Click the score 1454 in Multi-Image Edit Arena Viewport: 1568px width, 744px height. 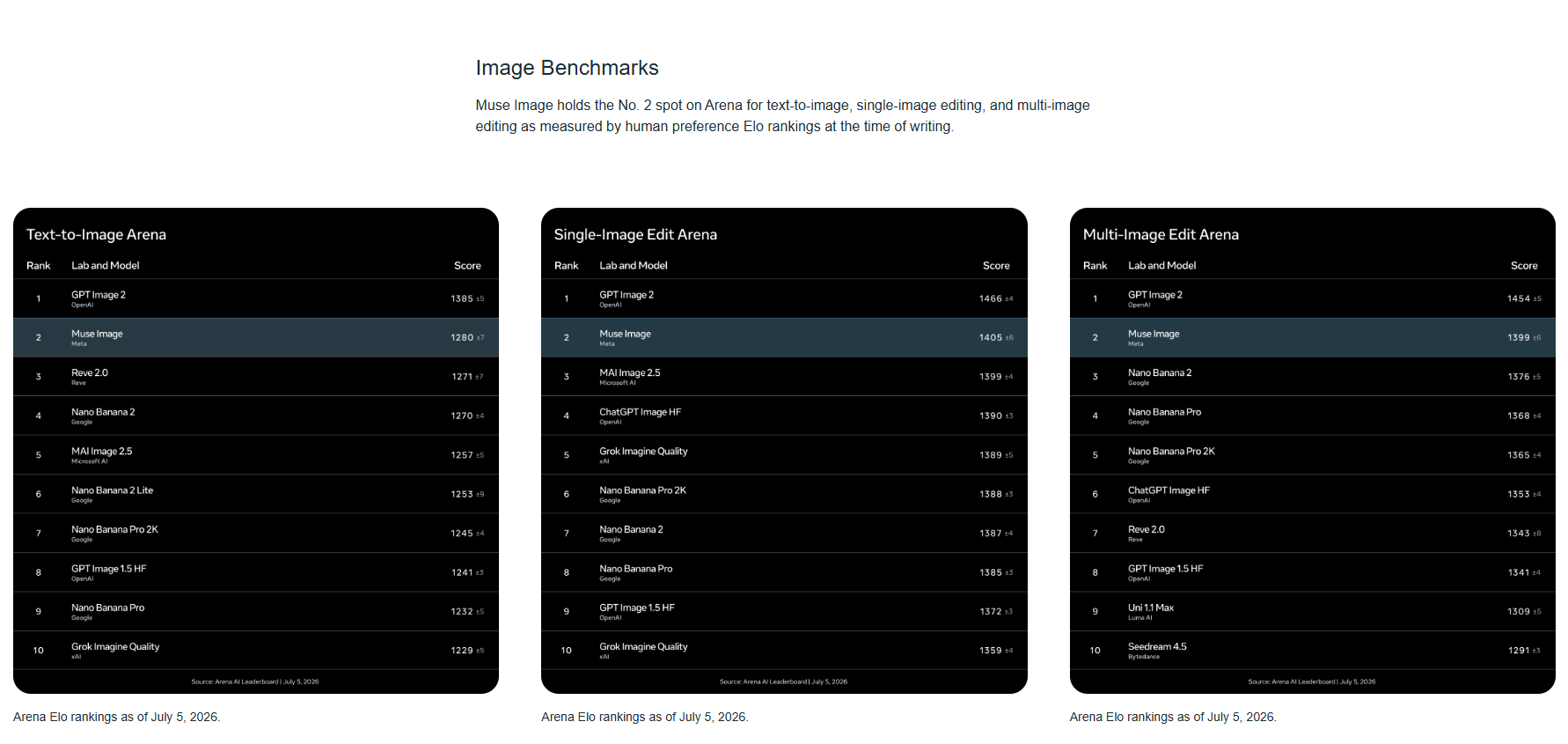[x=1519, y=298]
